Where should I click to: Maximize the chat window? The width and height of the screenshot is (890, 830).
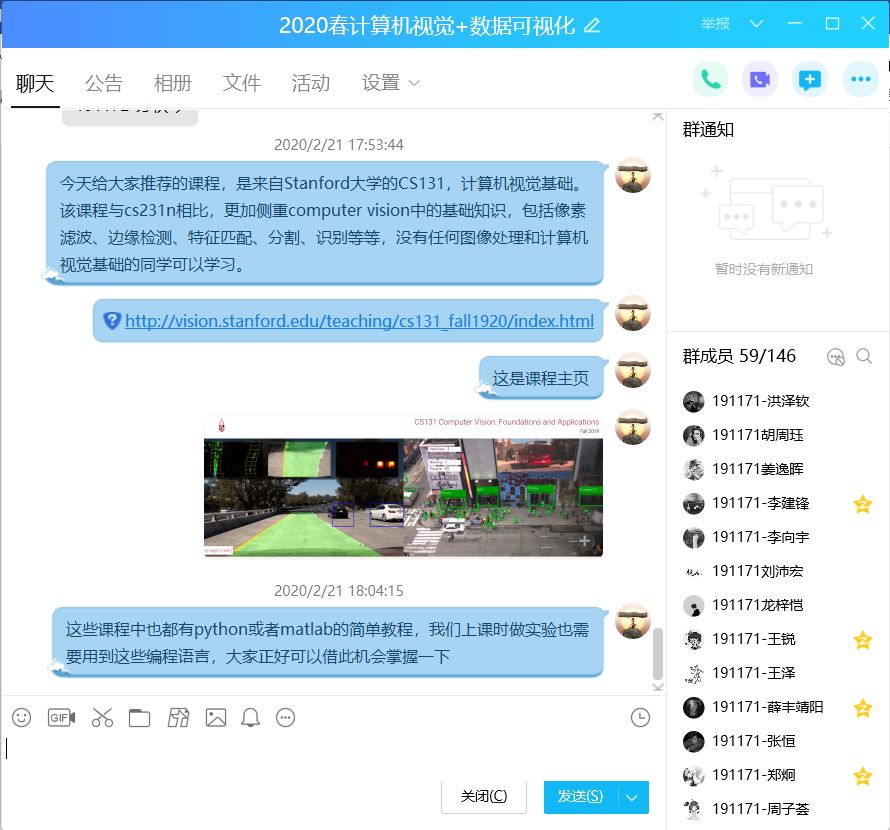click(x=832, y=23)
